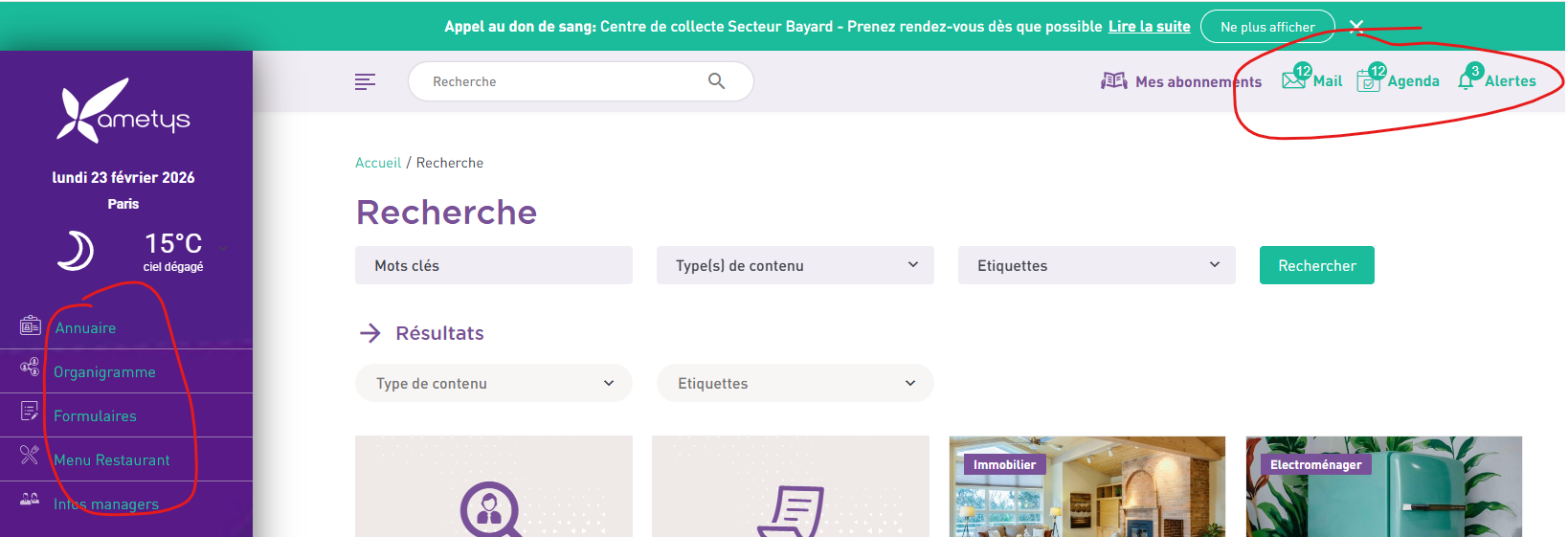Select Organigramme in the sidebar menu

point(104,371)
